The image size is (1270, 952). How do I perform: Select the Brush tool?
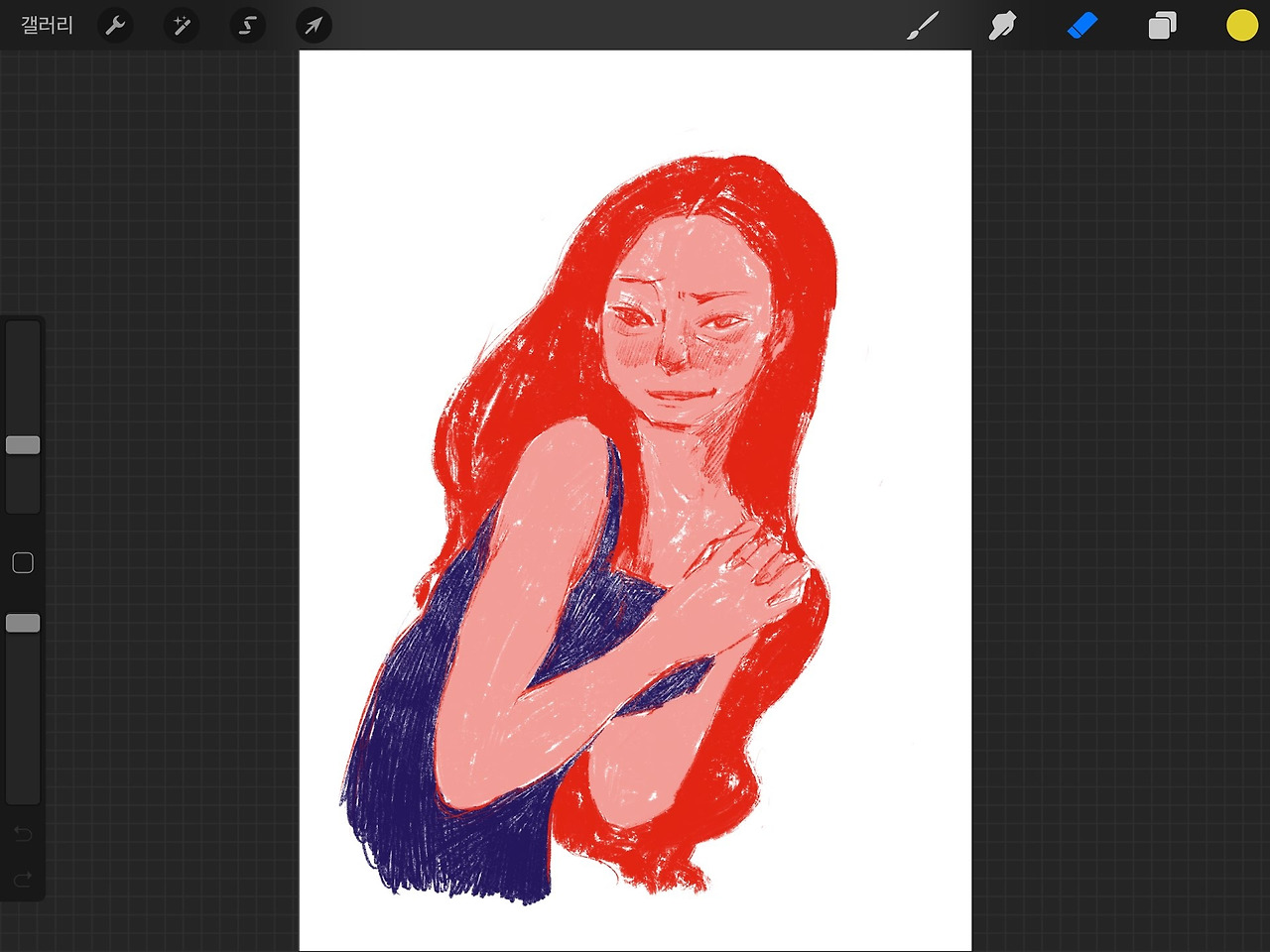[x=923, y=26]
